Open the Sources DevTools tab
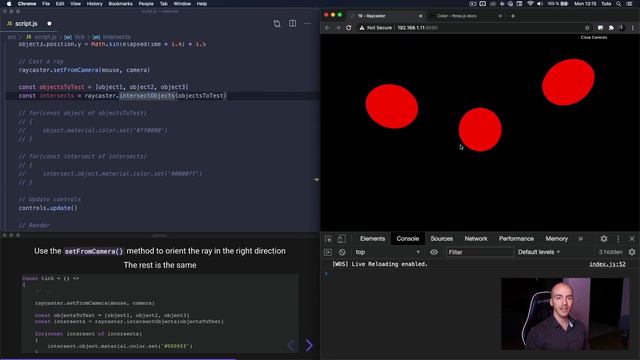Screen dimensions: 640x360 coord(441,239)
